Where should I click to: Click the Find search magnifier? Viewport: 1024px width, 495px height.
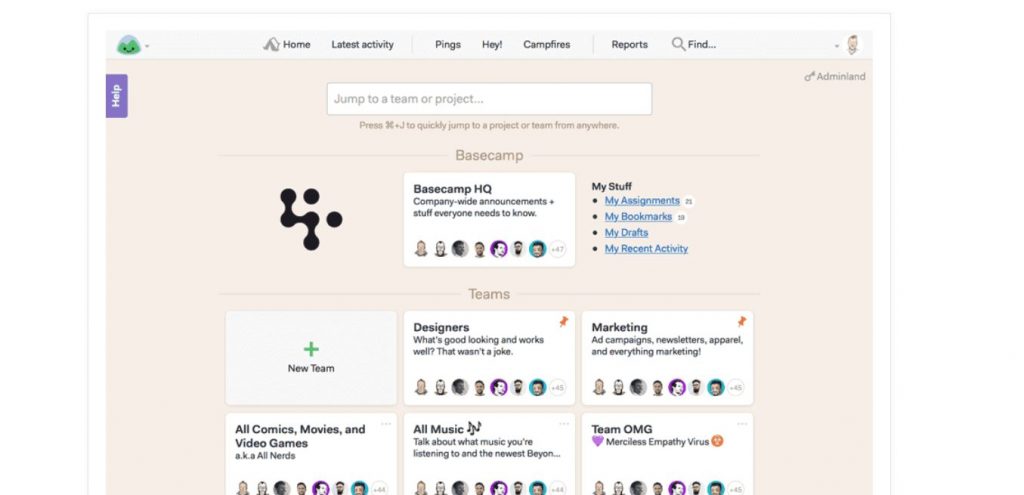point(679,44)
